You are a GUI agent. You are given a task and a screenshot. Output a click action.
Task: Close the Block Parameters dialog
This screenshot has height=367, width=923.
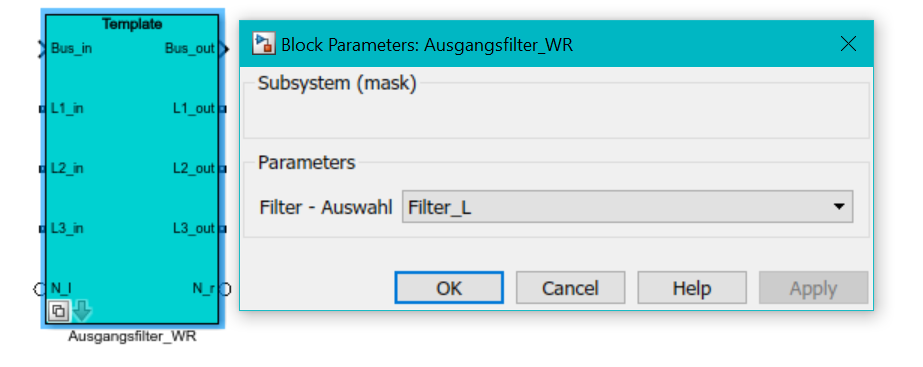point(848,44)
